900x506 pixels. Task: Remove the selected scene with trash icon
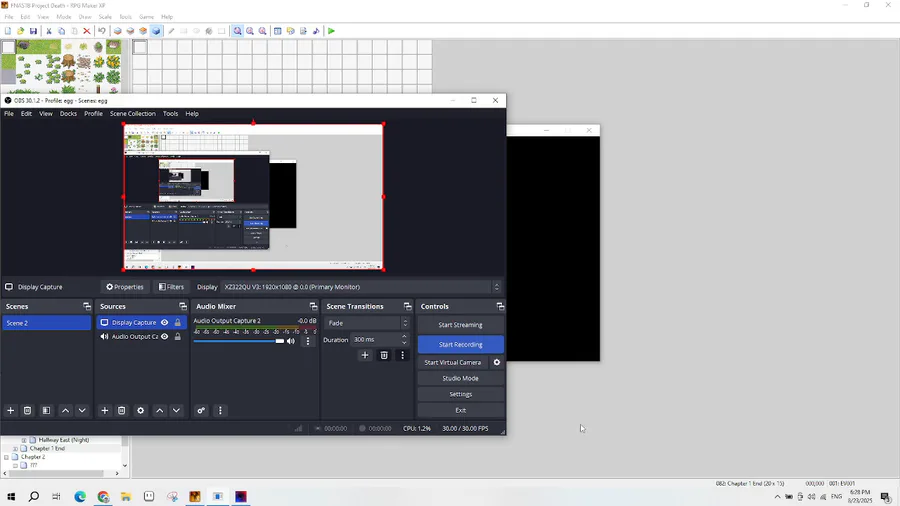coord(27,410)
